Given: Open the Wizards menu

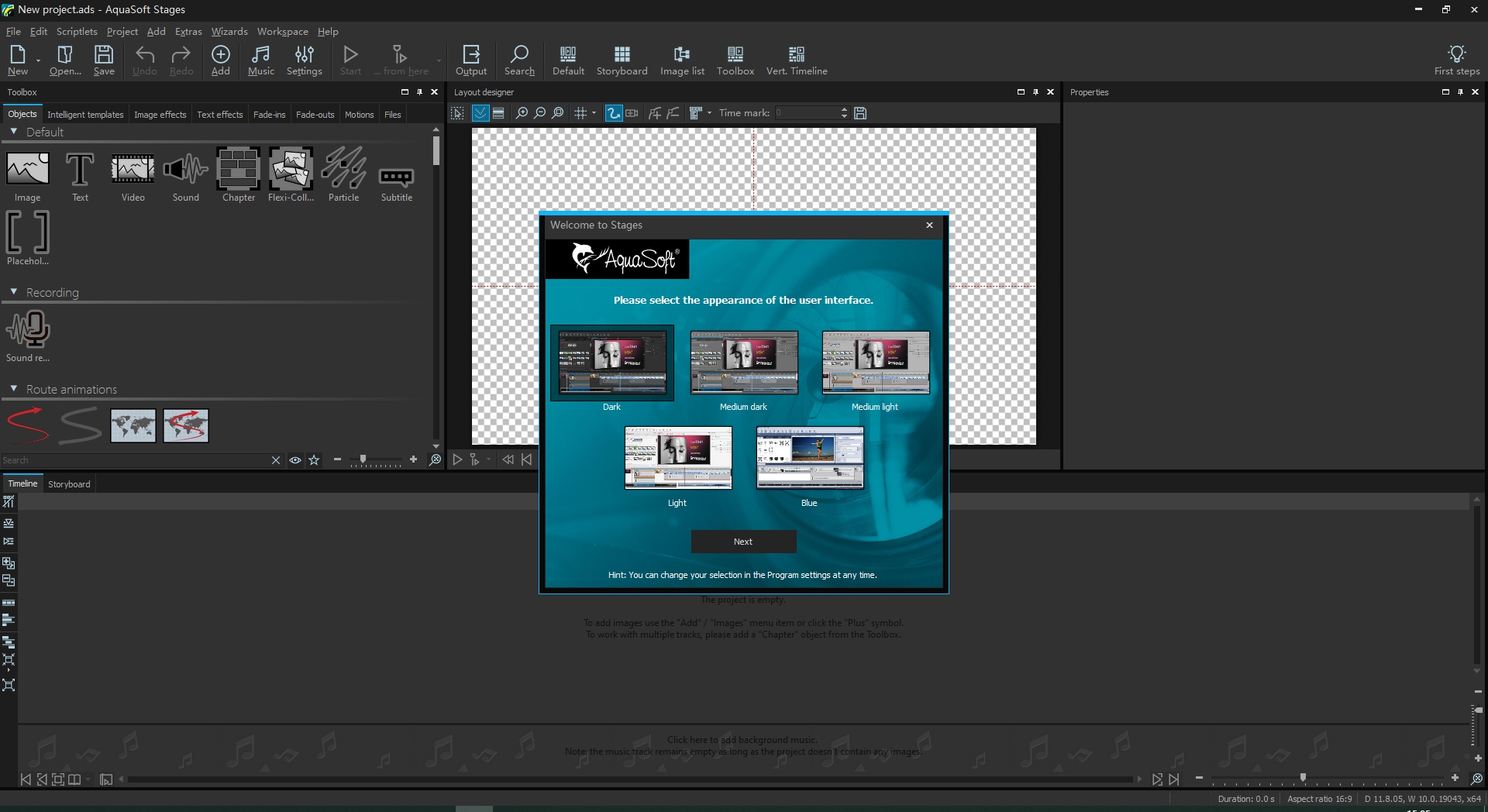Looking at the screenshot, I should (229, 32).
